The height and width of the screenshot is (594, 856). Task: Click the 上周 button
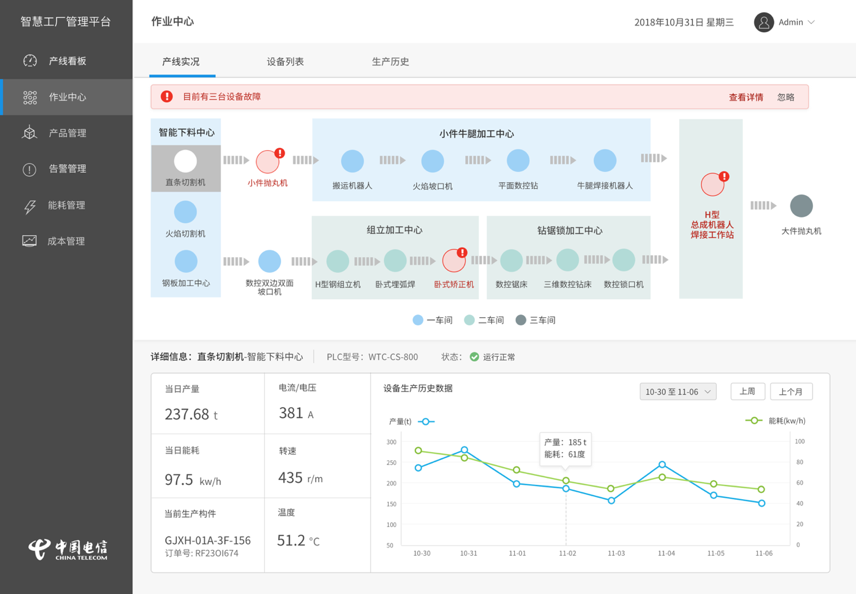click(747, 392)
